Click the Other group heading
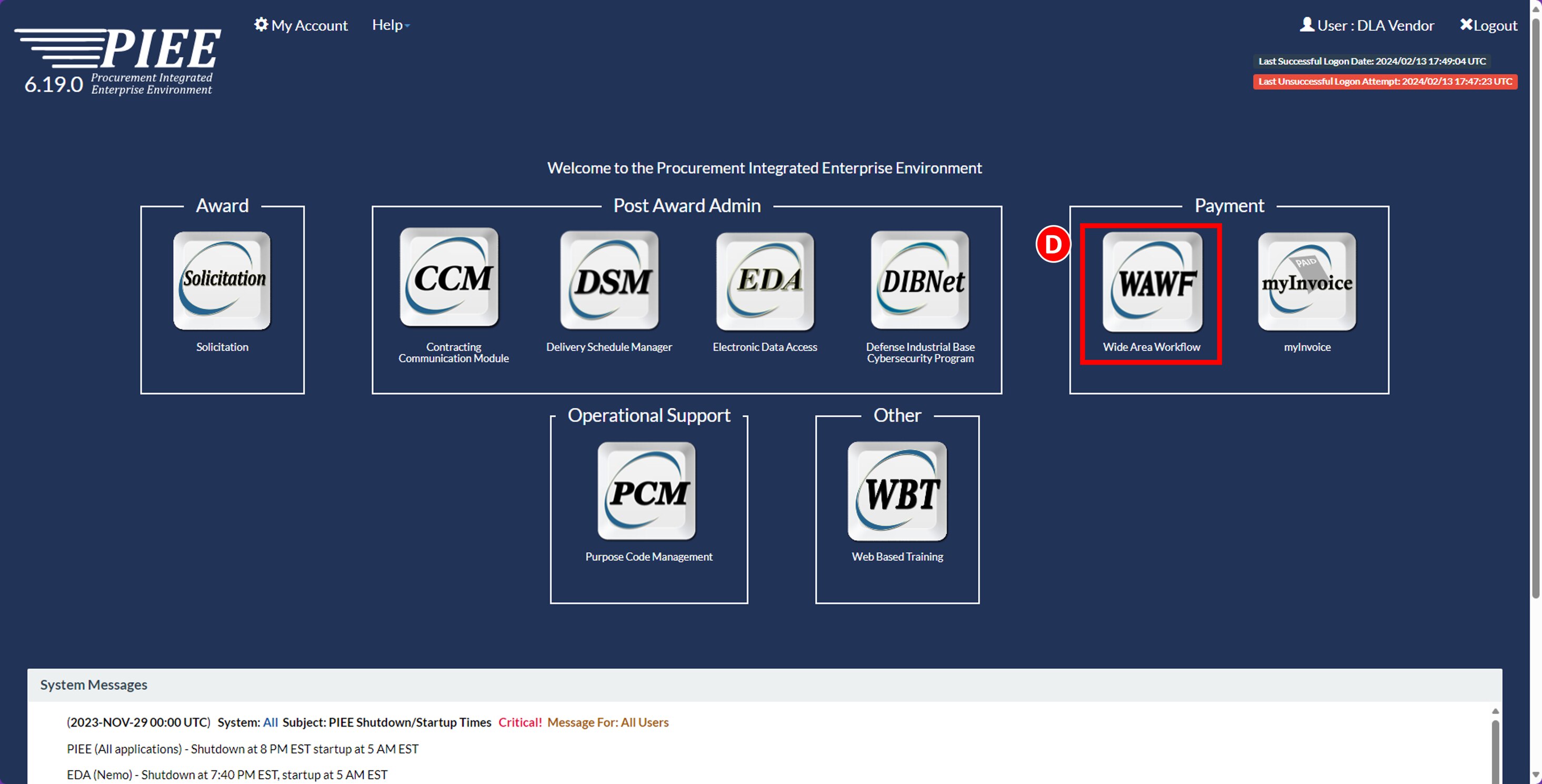 [897, 415]
